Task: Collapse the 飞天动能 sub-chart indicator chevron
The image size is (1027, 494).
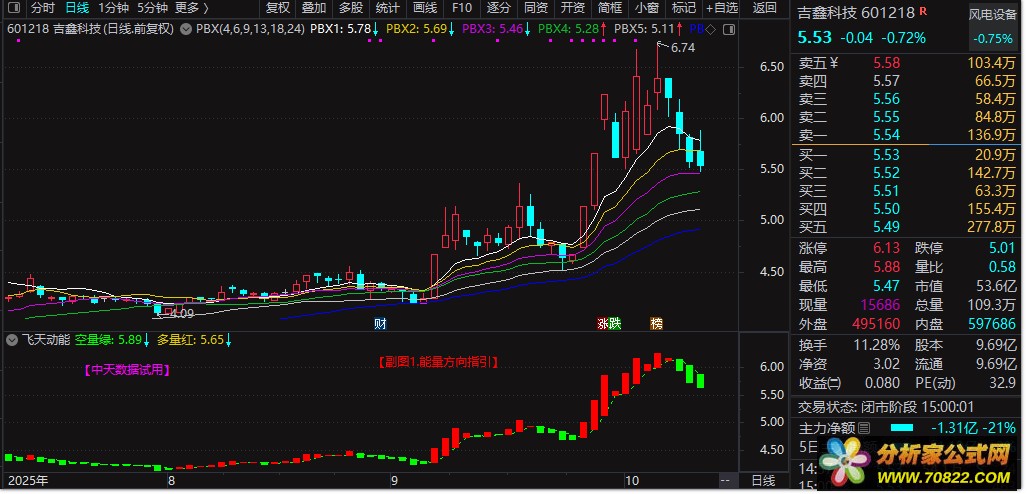Action: (11, 340)
